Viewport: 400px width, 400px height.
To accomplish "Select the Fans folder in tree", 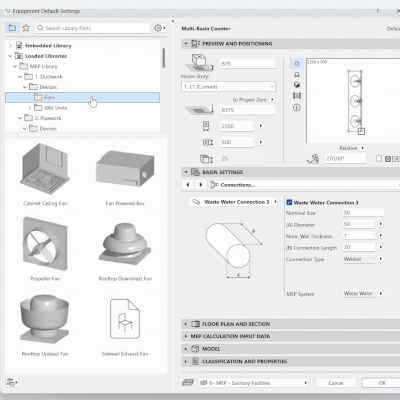I will pyautogui.click(x=82, y=97).
